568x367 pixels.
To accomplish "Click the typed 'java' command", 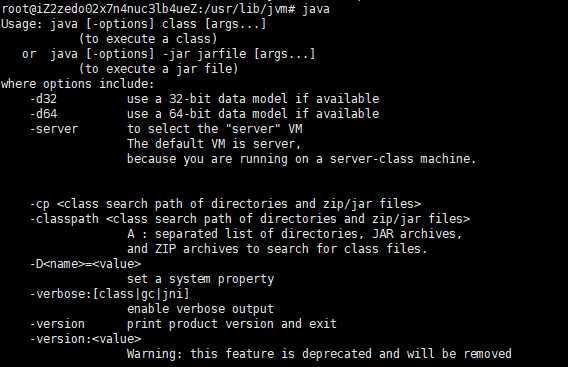I will pos(316,9).
